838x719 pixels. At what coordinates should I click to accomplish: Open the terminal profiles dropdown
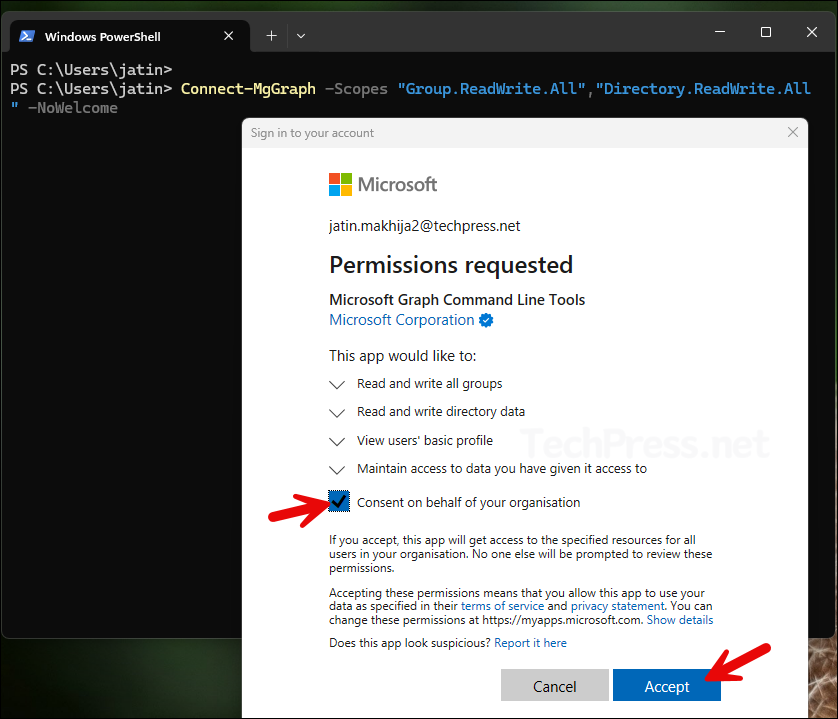coord(301,35)
